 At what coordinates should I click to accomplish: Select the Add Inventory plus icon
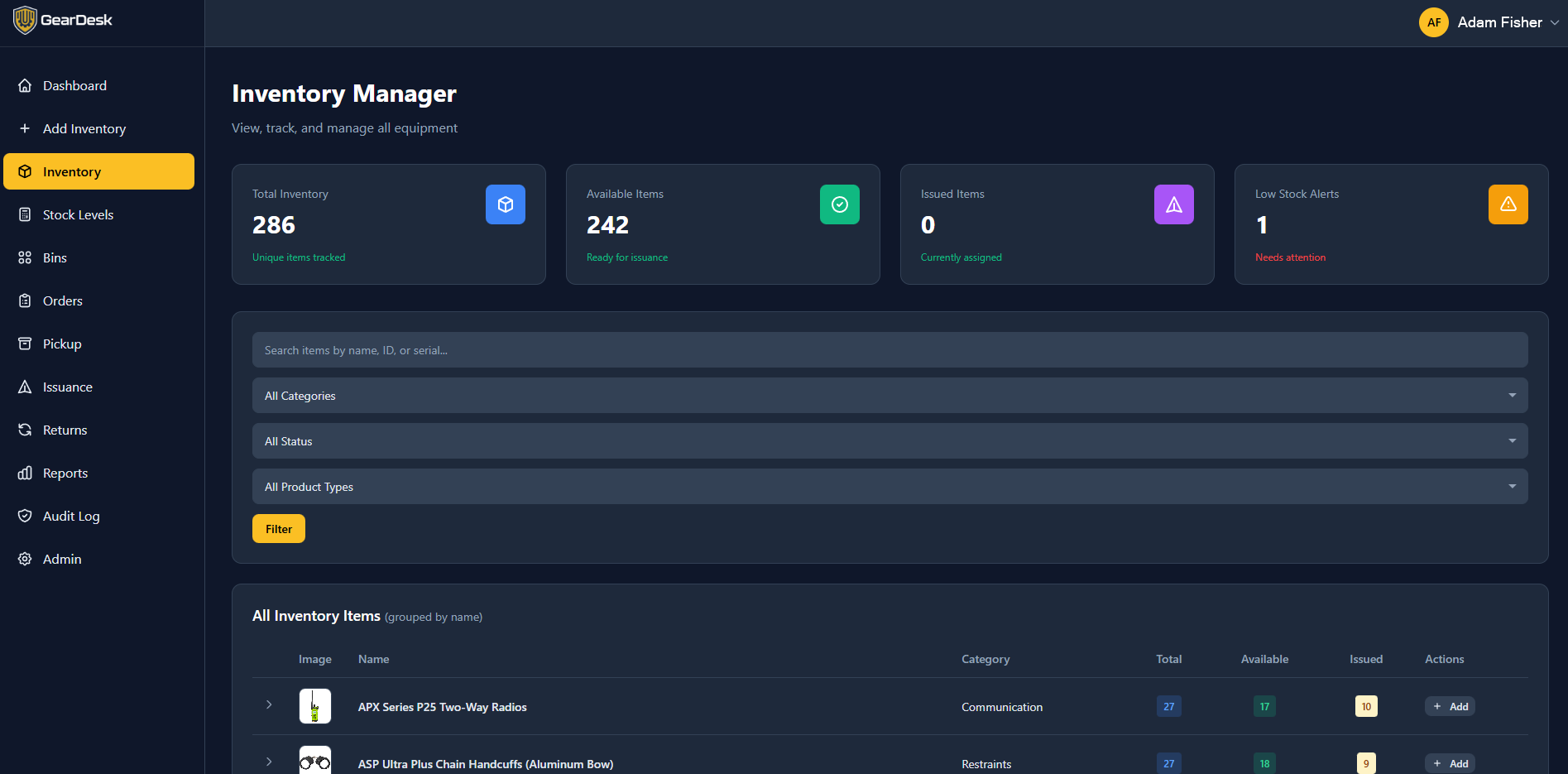point(26,128)
